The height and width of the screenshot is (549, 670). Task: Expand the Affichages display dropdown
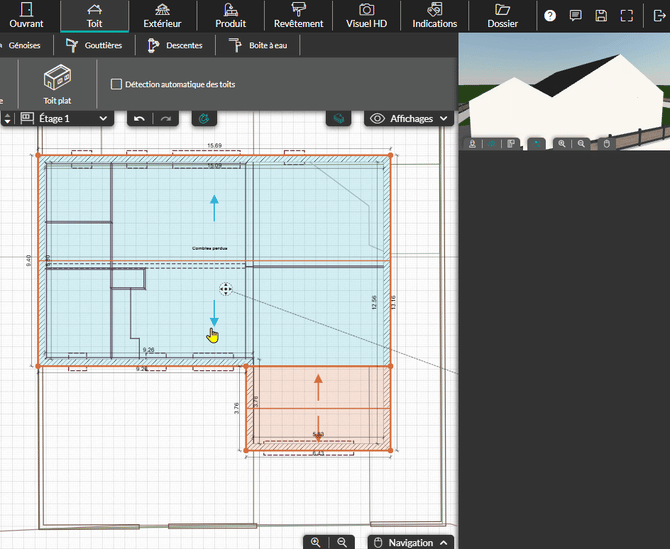click(x=409, y=118)
